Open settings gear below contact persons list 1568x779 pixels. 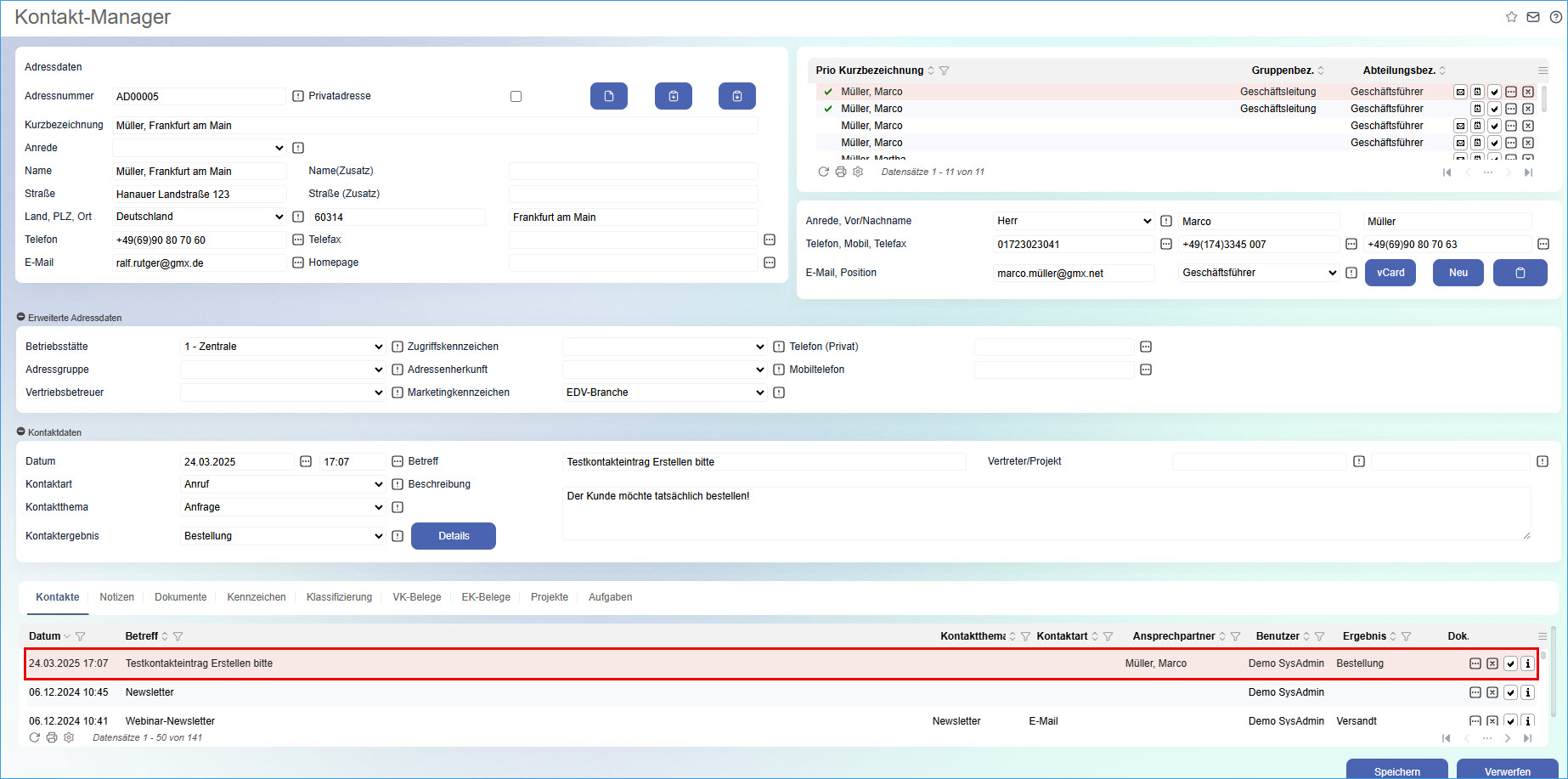(x=858, y=172)
